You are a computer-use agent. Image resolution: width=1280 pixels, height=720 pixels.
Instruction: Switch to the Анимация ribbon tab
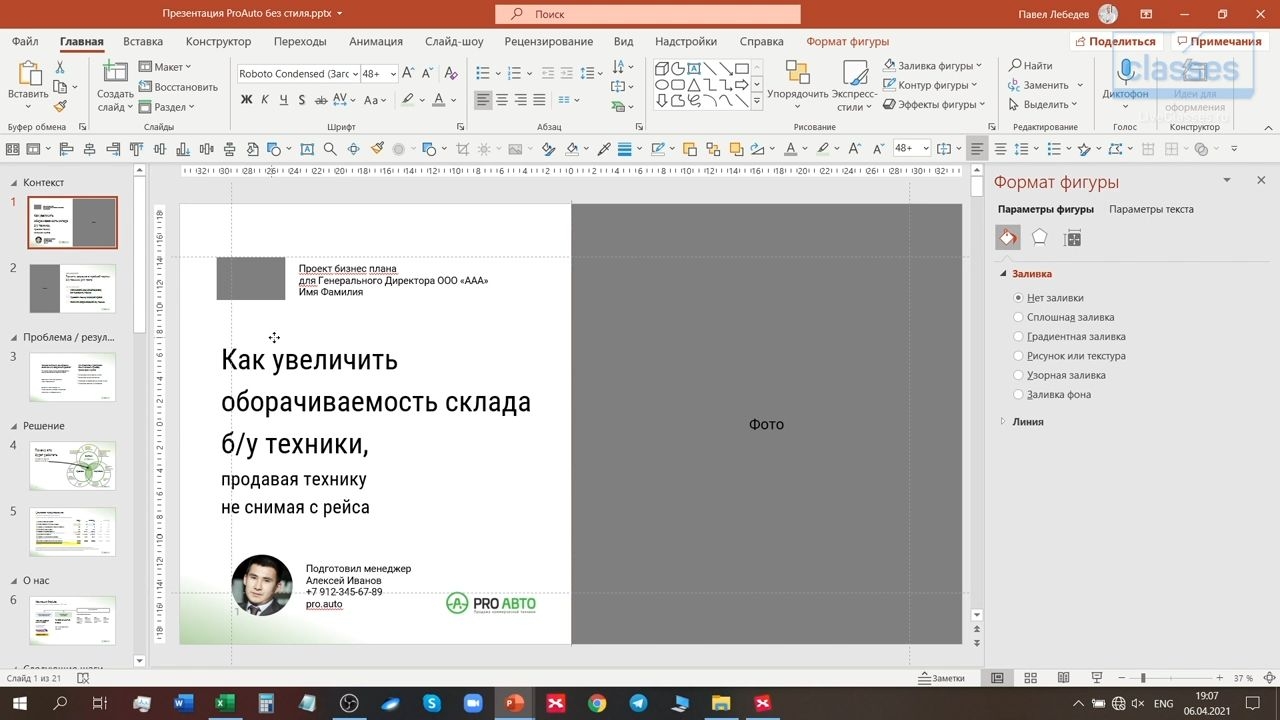coord(376,42)
